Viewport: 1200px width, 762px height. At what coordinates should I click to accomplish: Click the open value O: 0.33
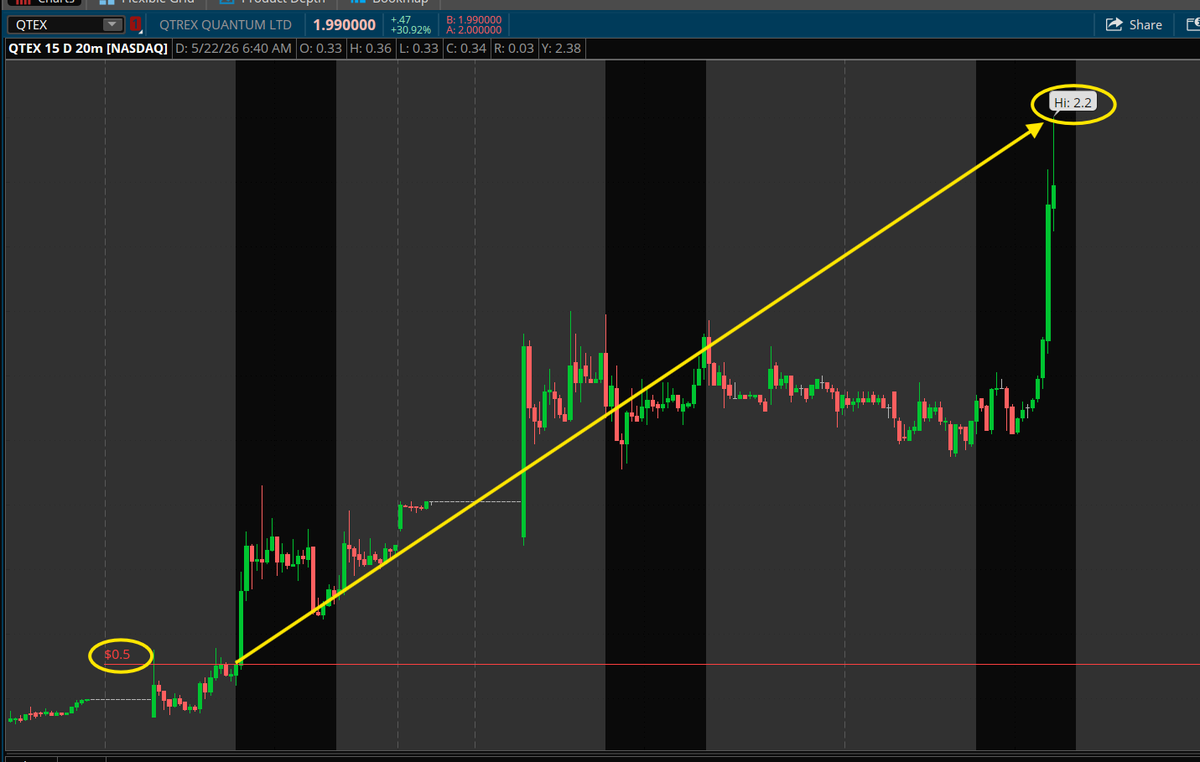321,48
